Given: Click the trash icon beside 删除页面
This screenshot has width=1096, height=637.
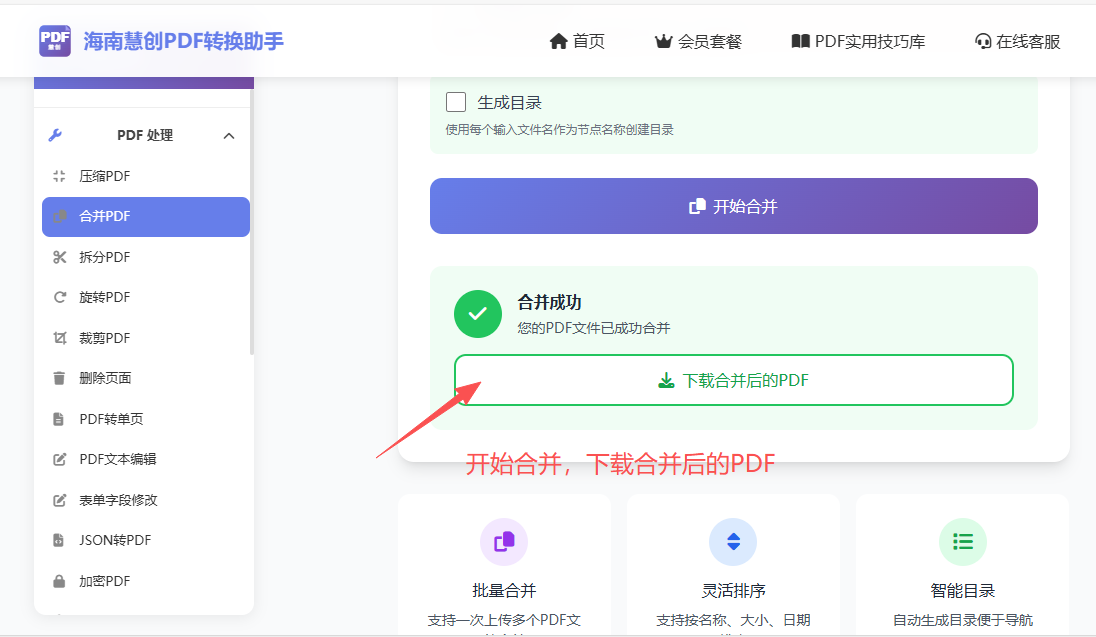Looking at the screenshot, I should (x=59, y=378).
